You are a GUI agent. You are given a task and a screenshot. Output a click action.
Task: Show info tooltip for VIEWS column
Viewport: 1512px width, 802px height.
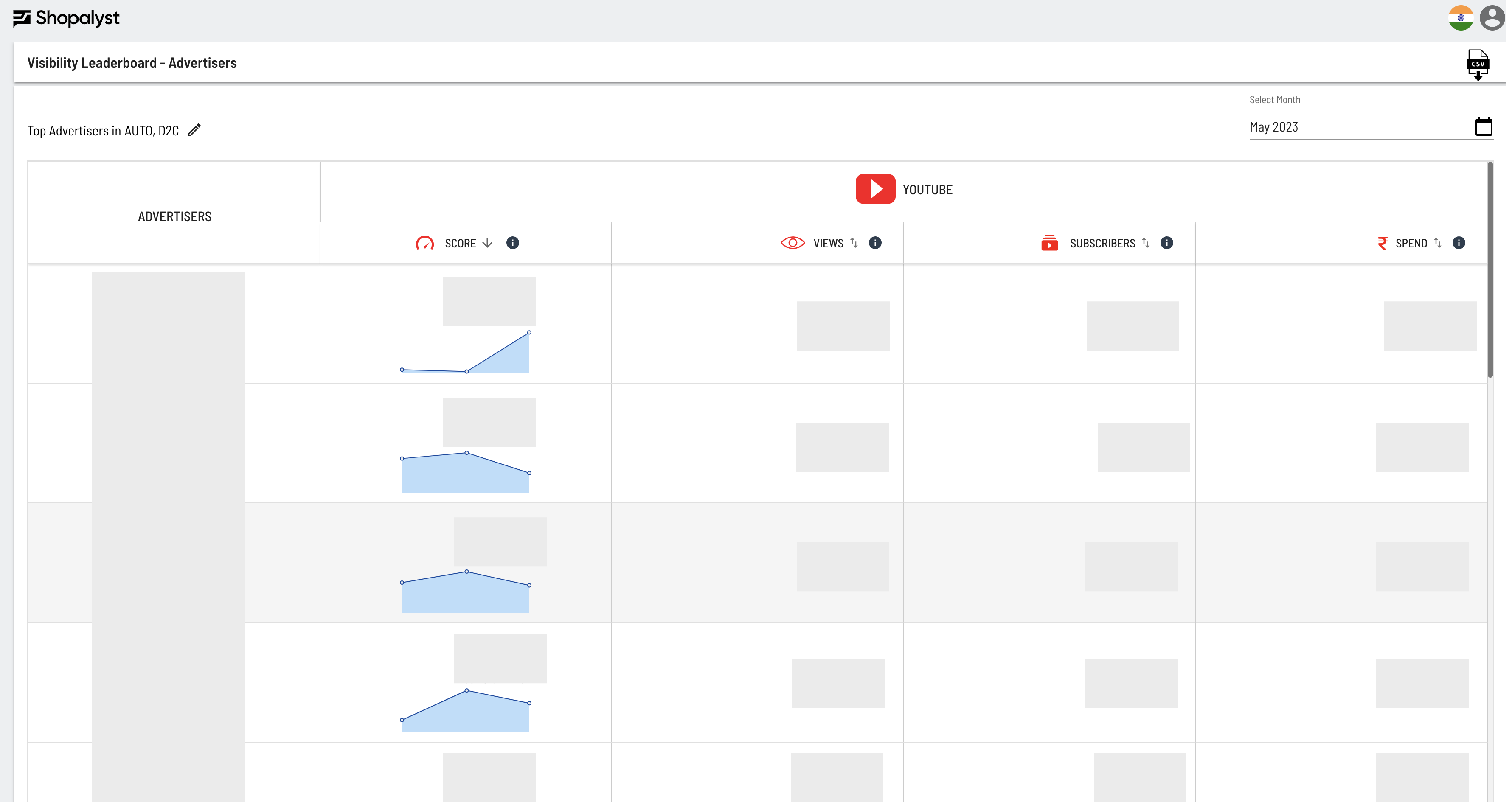coord(875,242)
